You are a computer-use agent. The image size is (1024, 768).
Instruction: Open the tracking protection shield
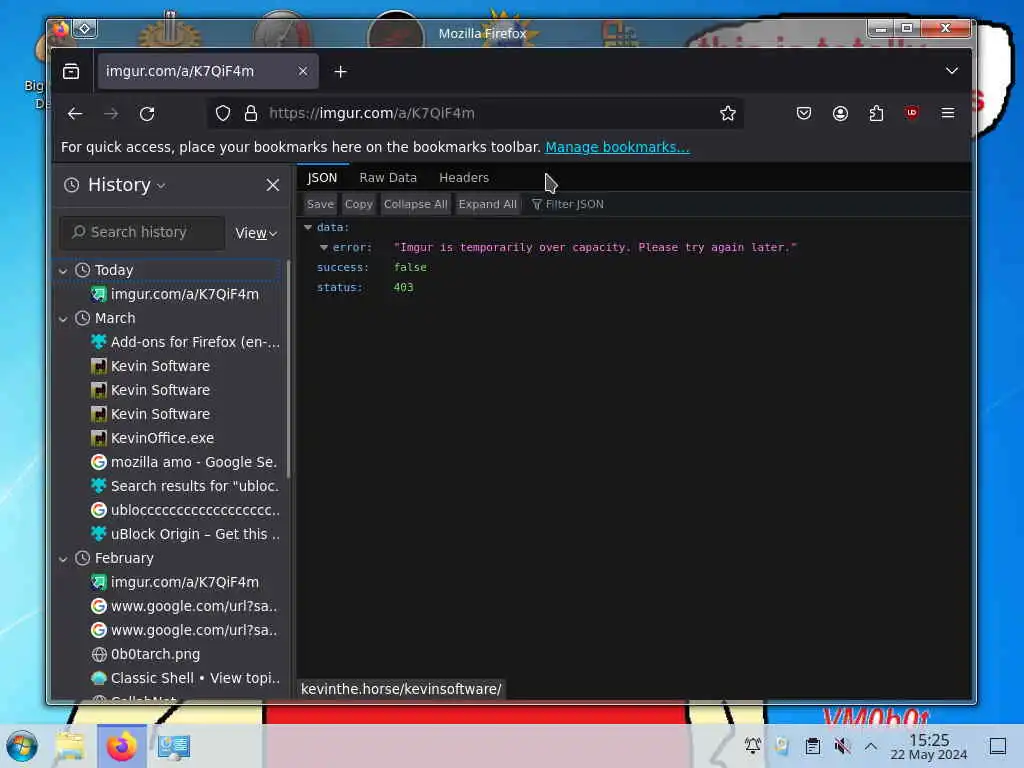[x=223, y=114]
